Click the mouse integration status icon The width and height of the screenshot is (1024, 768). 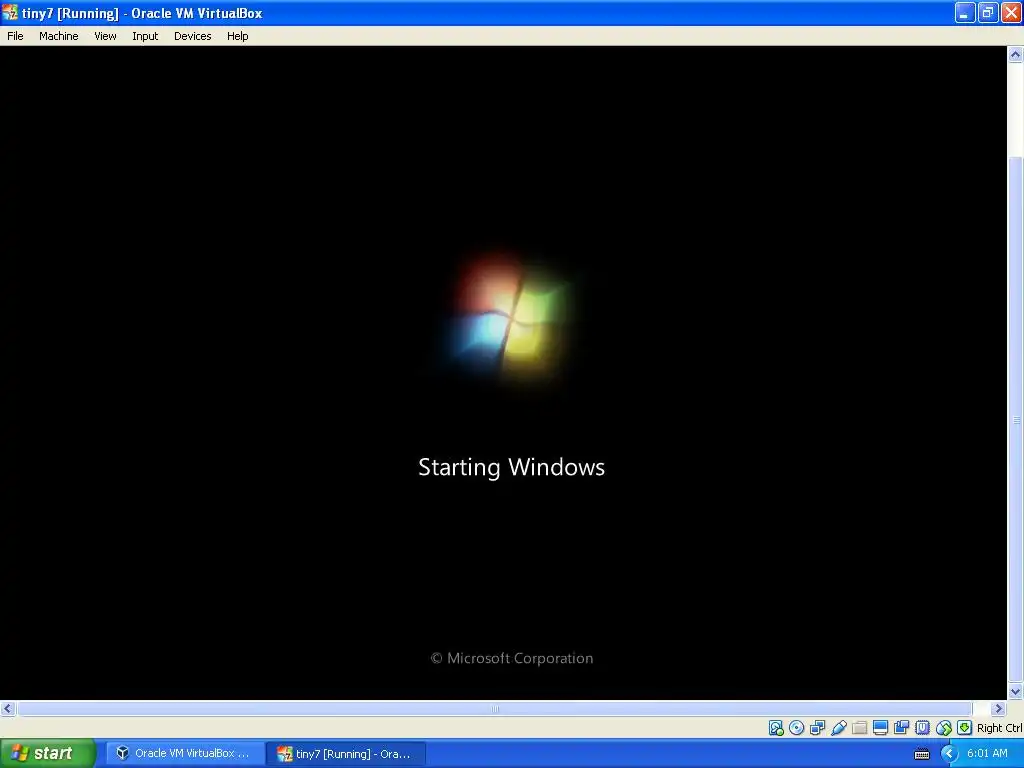(944, 728)
